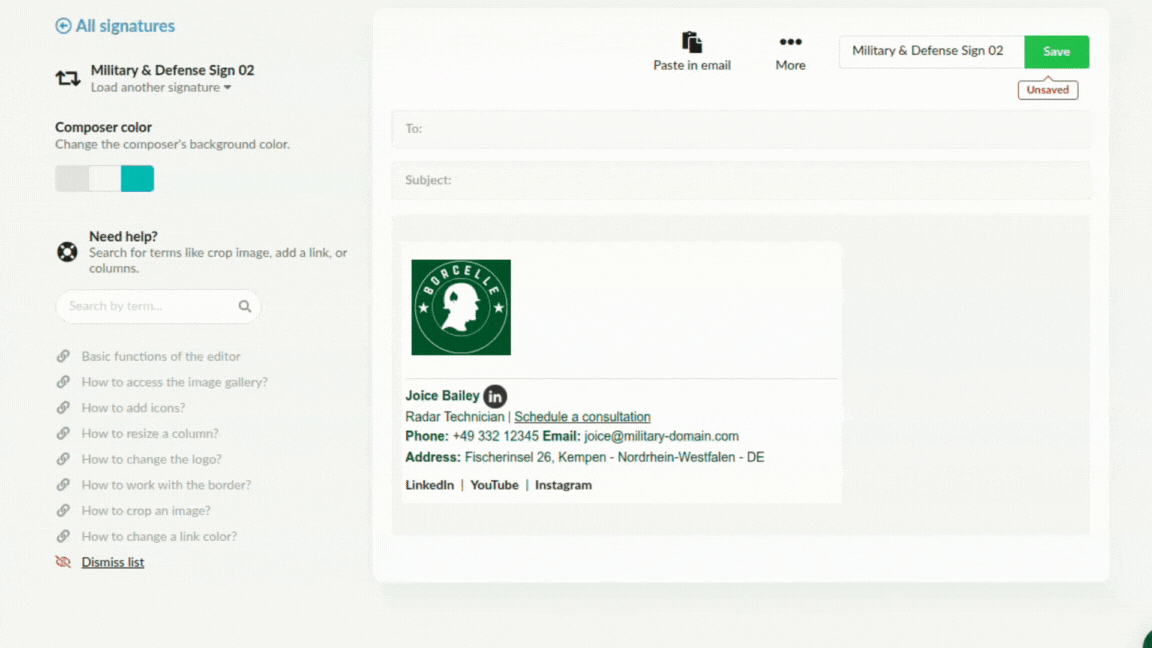This screenshot has width=1152, height=648.
Task: Save the Military & Defense Sign 02 signature
Action: [1056, 51]
